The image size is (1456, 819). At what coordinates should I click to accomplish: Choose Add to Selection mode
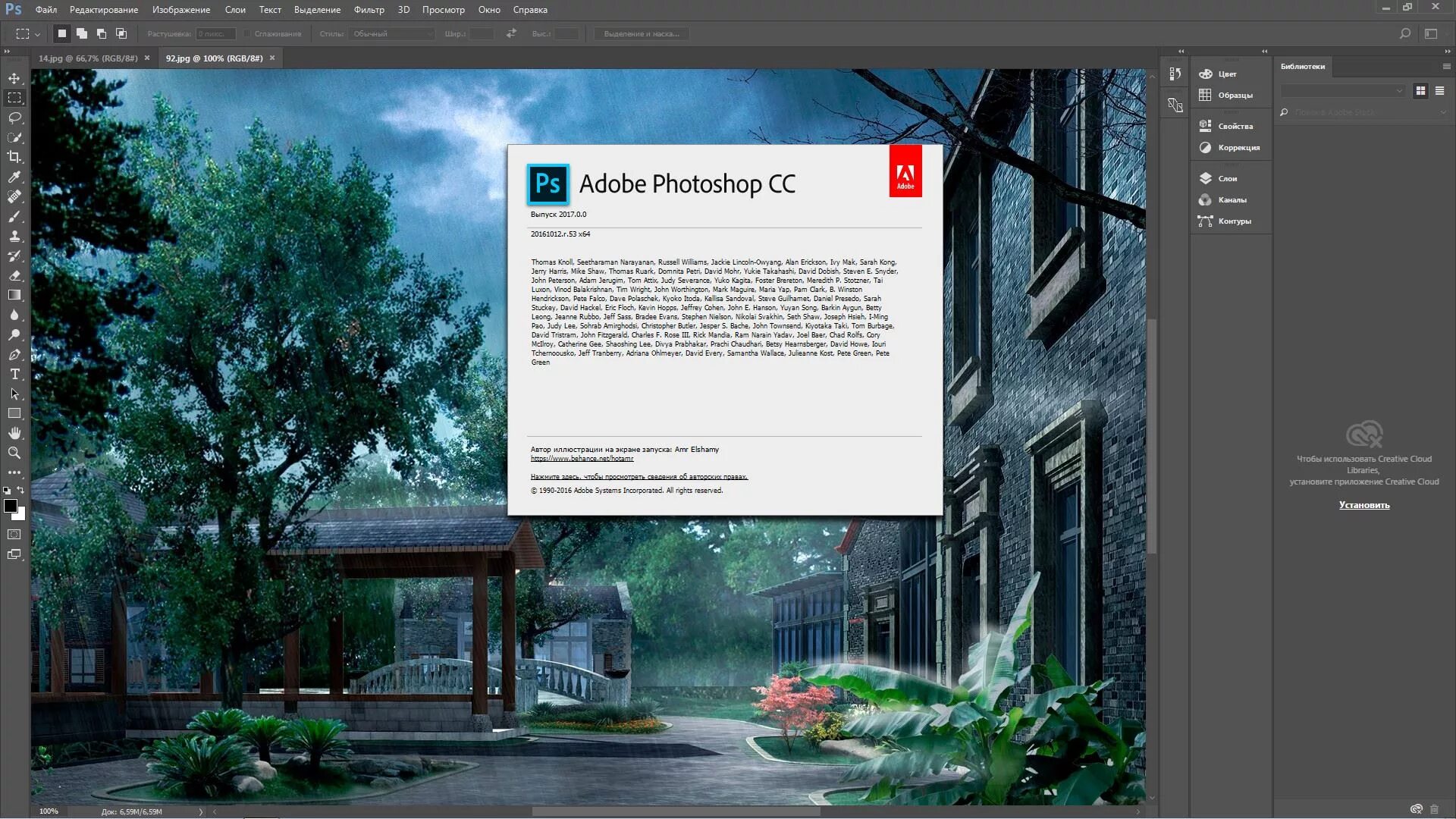[82, 33]
